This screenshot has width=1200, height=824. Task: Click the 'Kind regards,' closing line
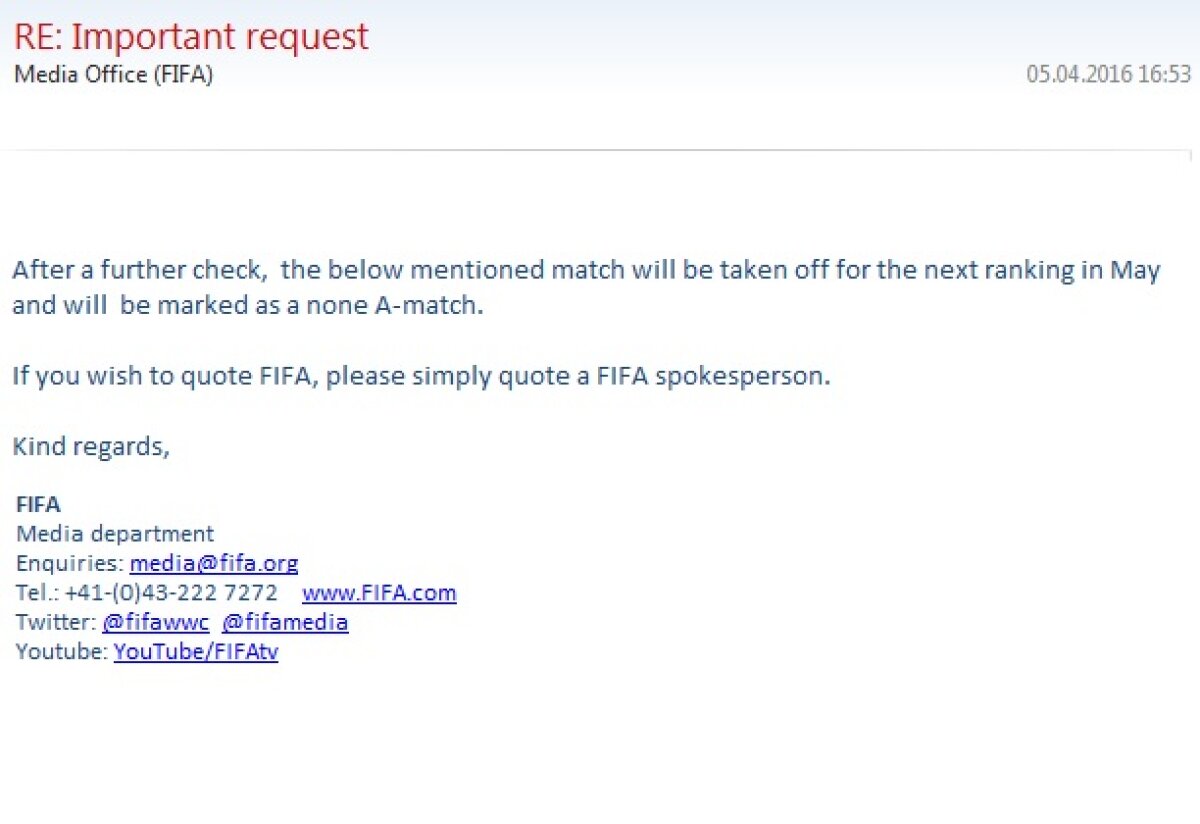[91, 446]
